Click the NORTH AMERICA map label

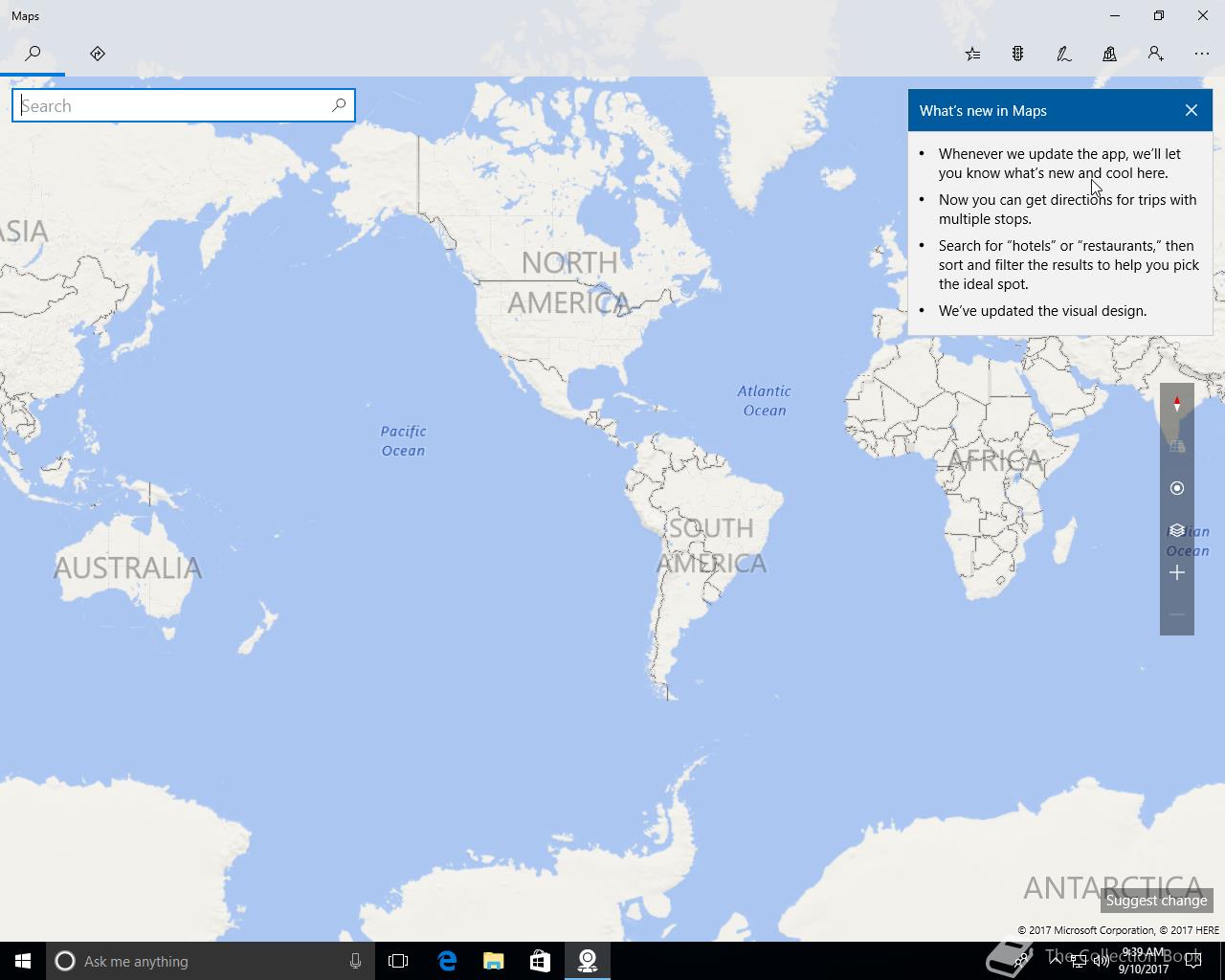click(x=568, y=282)
